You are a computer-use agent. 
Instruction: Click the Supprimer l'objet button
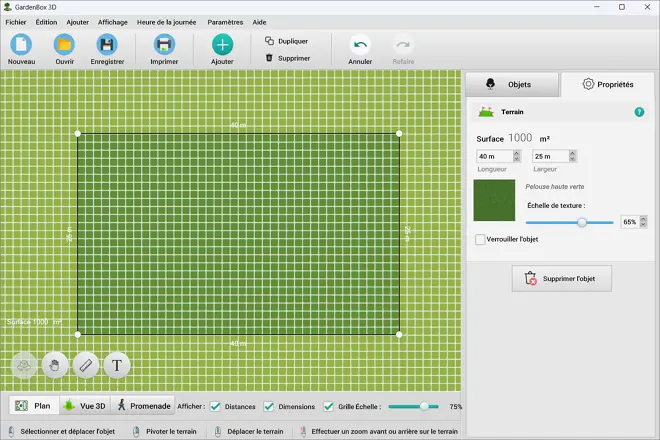pyautogui.click(x=561, y=279)
